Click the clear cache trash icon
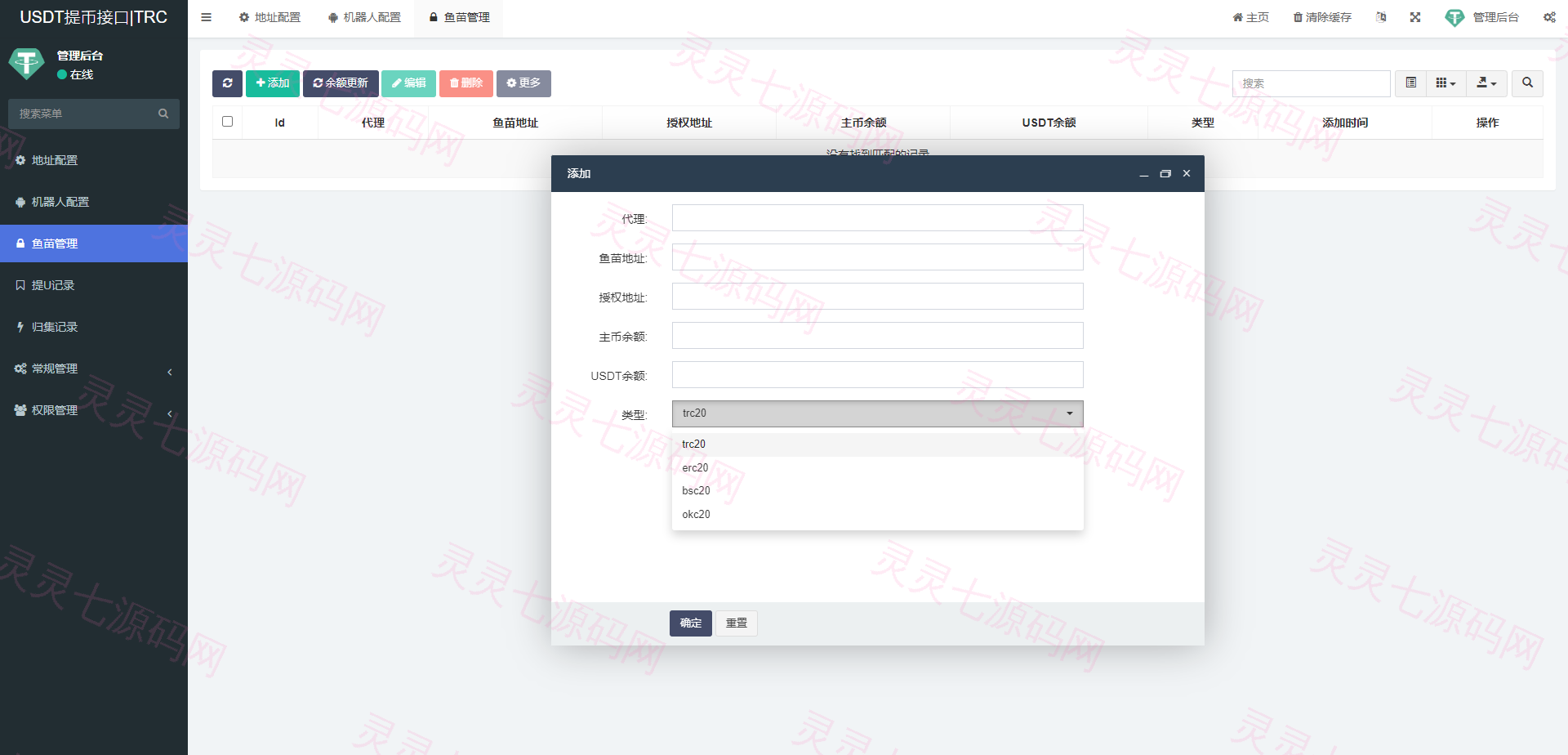The width and height of the screenshot is (1568, 755). [x=1322, y=17]
